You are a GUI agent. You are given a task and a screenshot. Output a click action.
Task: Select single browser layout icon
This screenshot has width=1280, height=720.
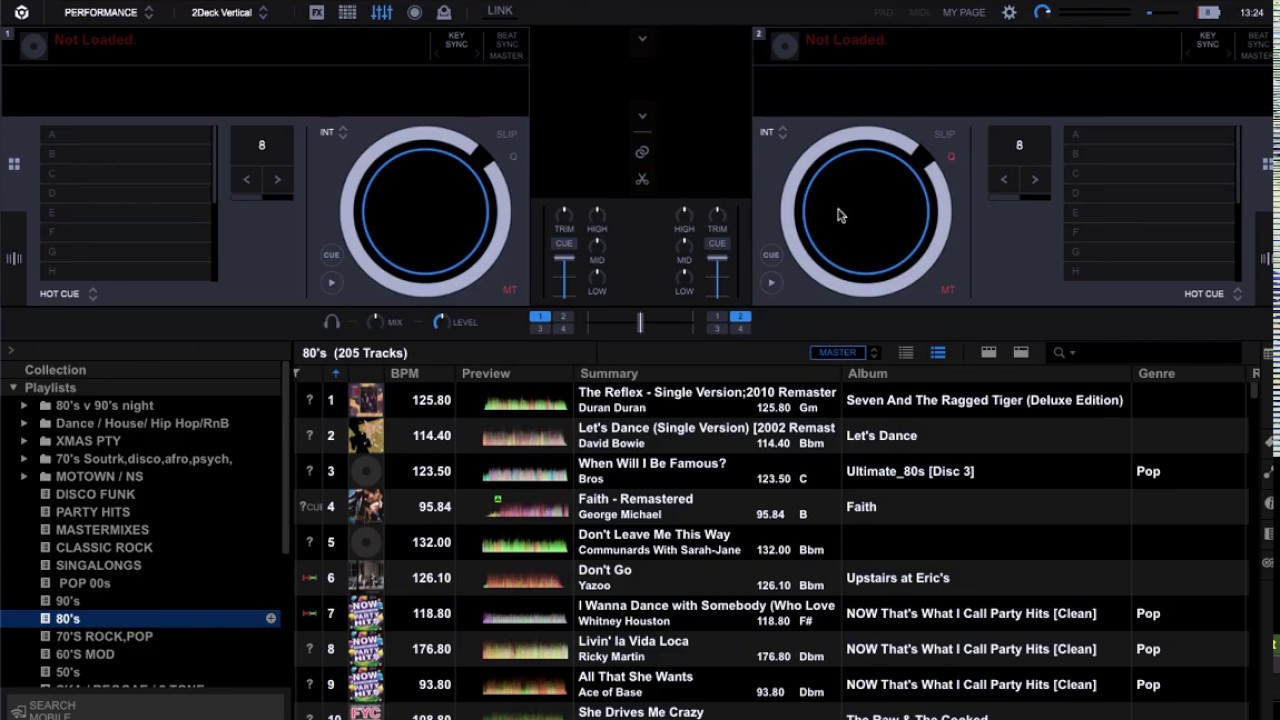coord(1021,352)
